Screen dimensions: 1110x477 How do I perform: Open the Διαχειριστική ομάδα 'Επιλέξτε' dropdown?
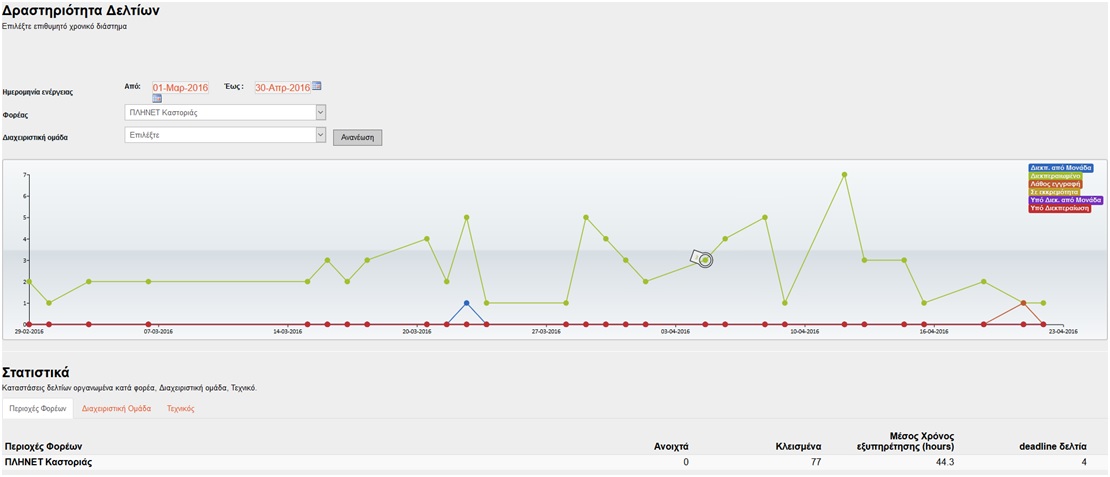pos(225,135)
